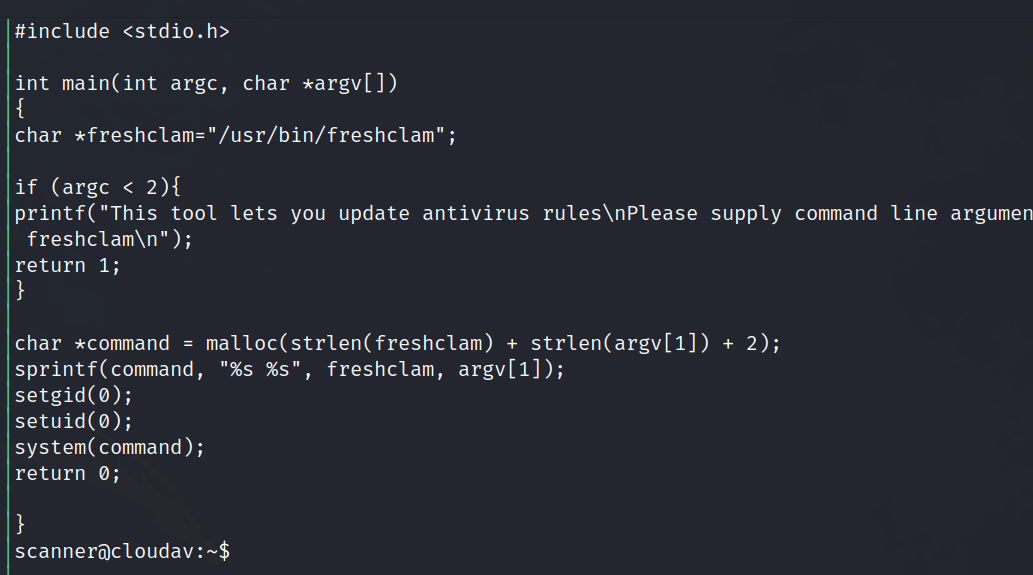
Task: Click the wrapped 'freshclam\n");' line
Action: [x=109, y=239]
